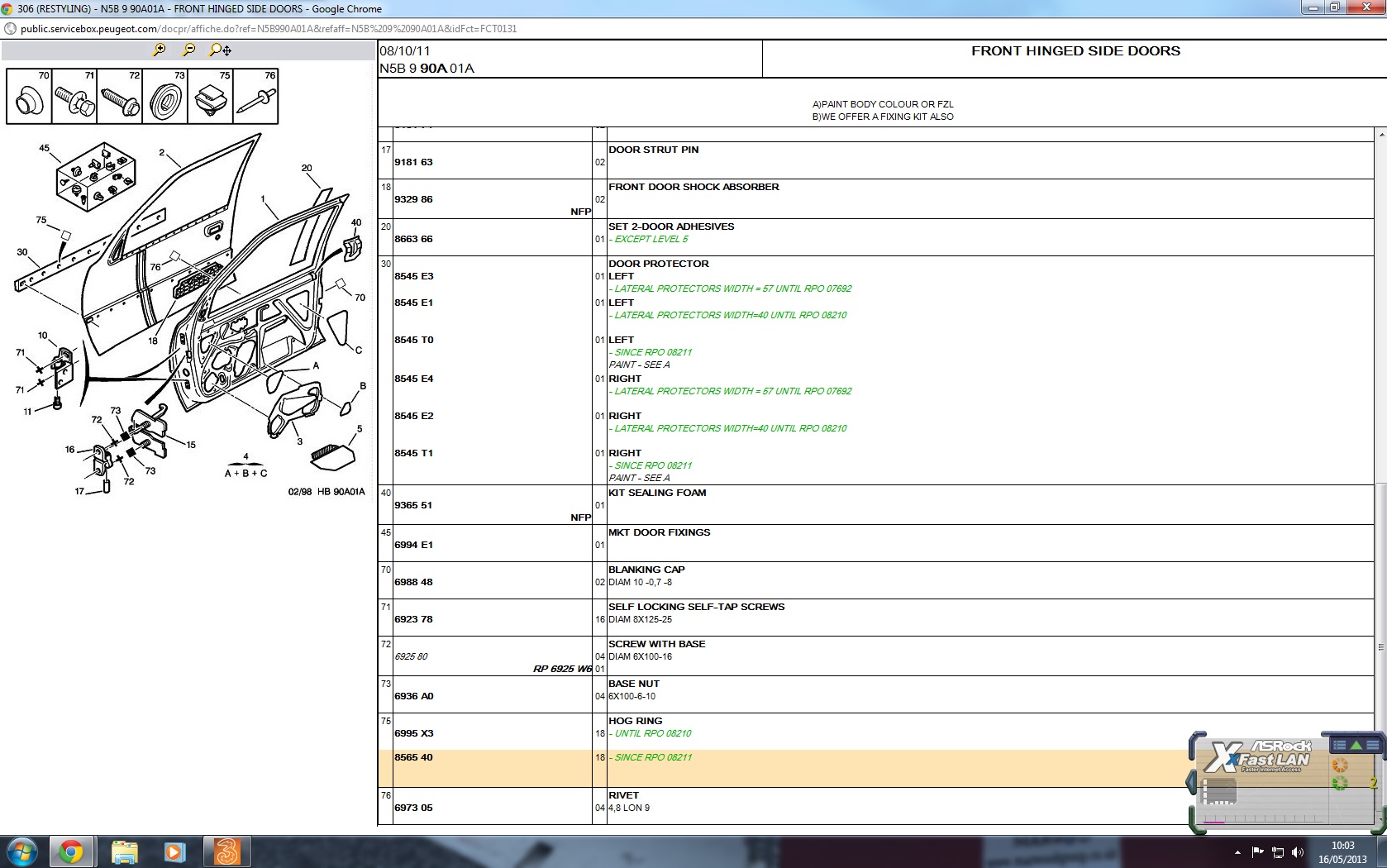Click part number 8545 E3
Viewport: 1387px width, 868px height.
413,276
